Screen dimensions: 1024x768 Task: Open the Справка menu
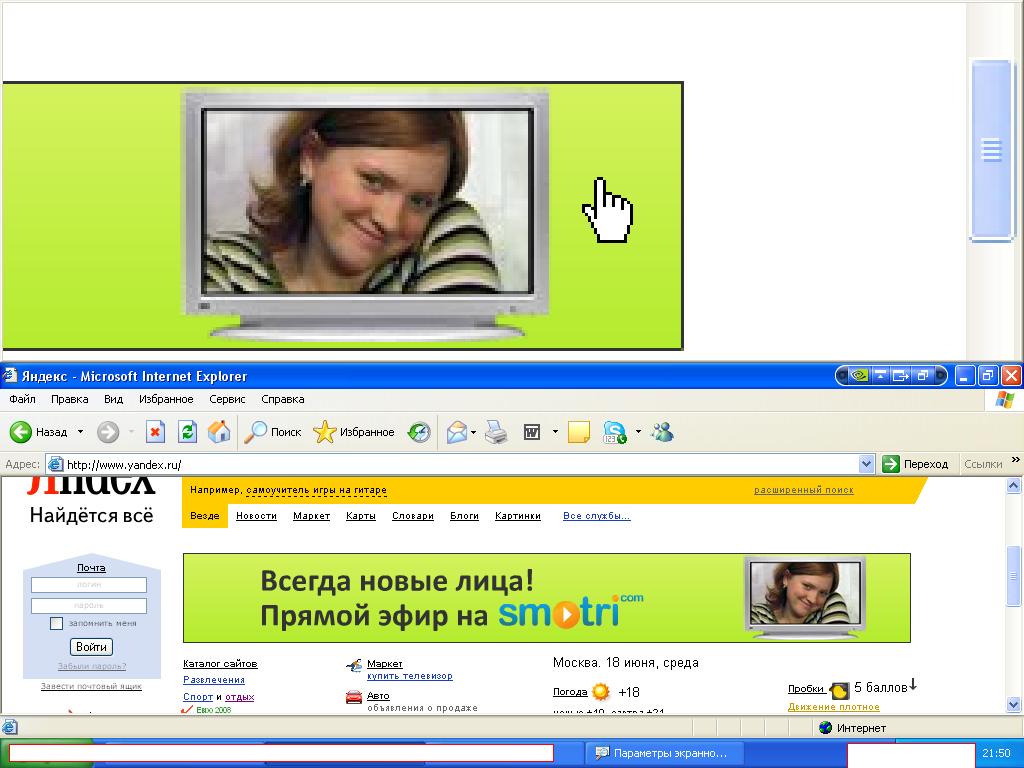[283, 399]
